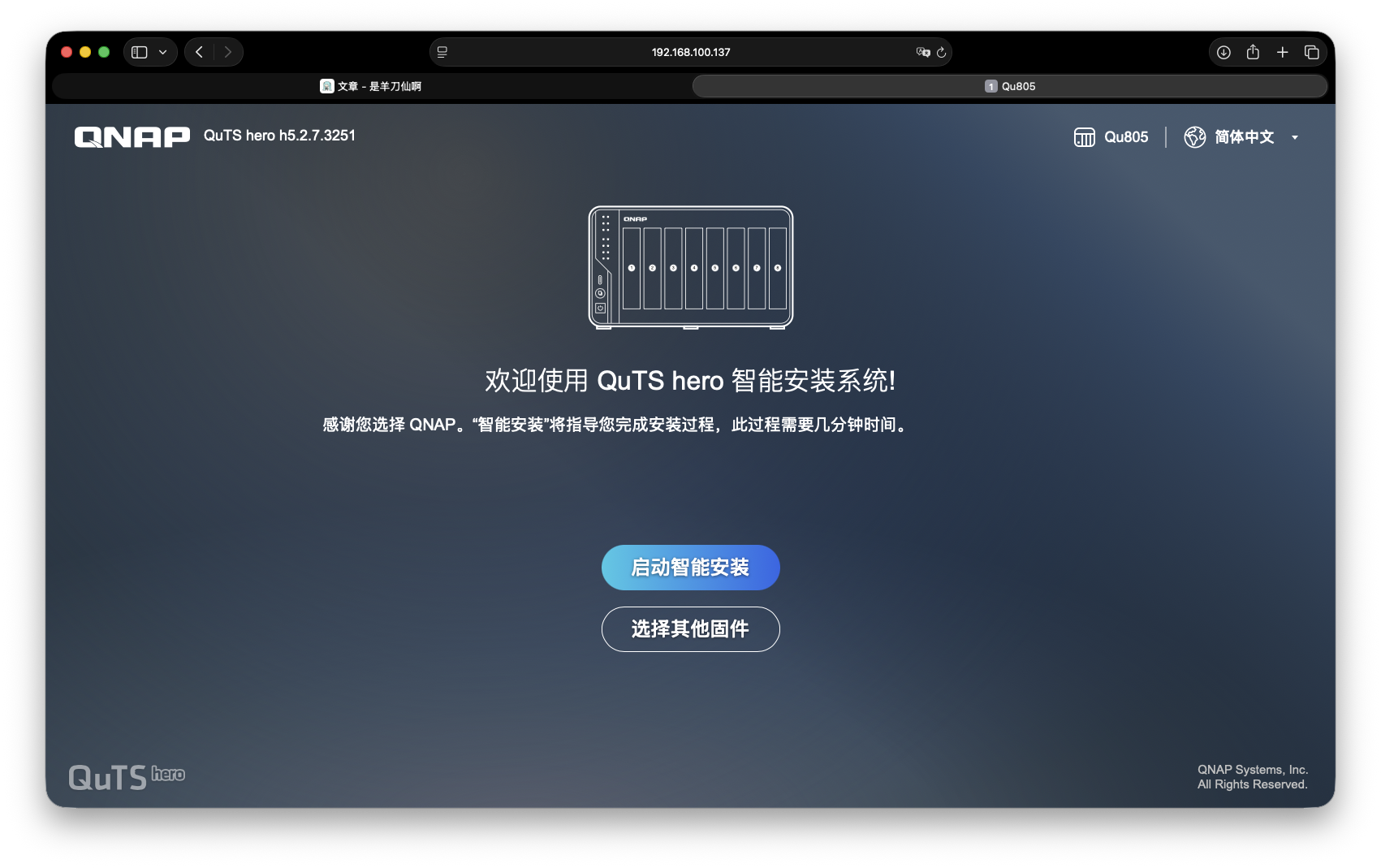Image resolution: width=1381 pixels, height=868 pixels.
Task: Open a new tab with the plus icon
Action: (x=1282, y=52)
